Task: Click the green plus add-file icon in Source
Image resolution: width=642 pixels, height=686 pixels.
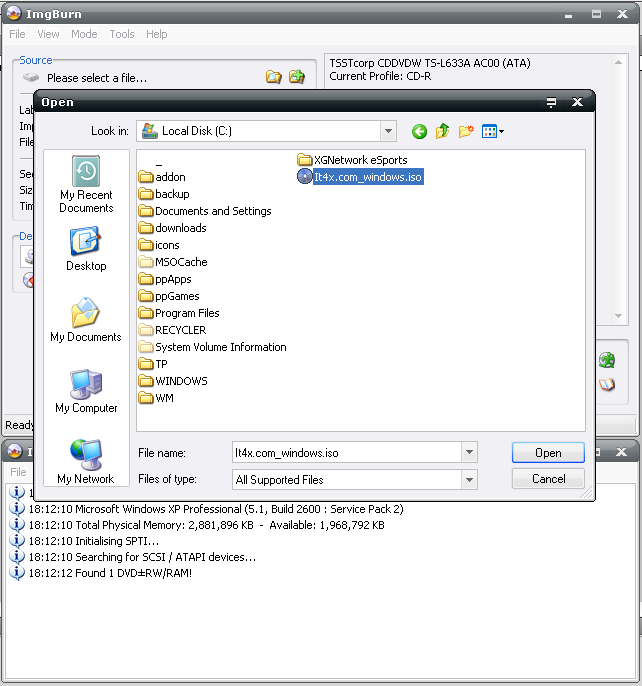Action: click(x=297, y=77)
